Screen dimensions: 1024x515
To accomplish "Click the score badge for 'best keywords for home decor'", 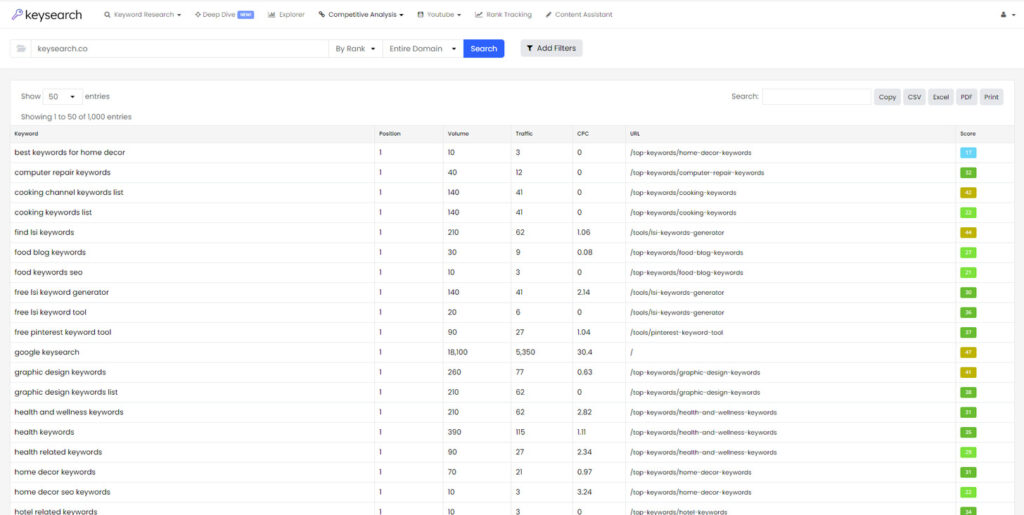I will pos(968,153).
